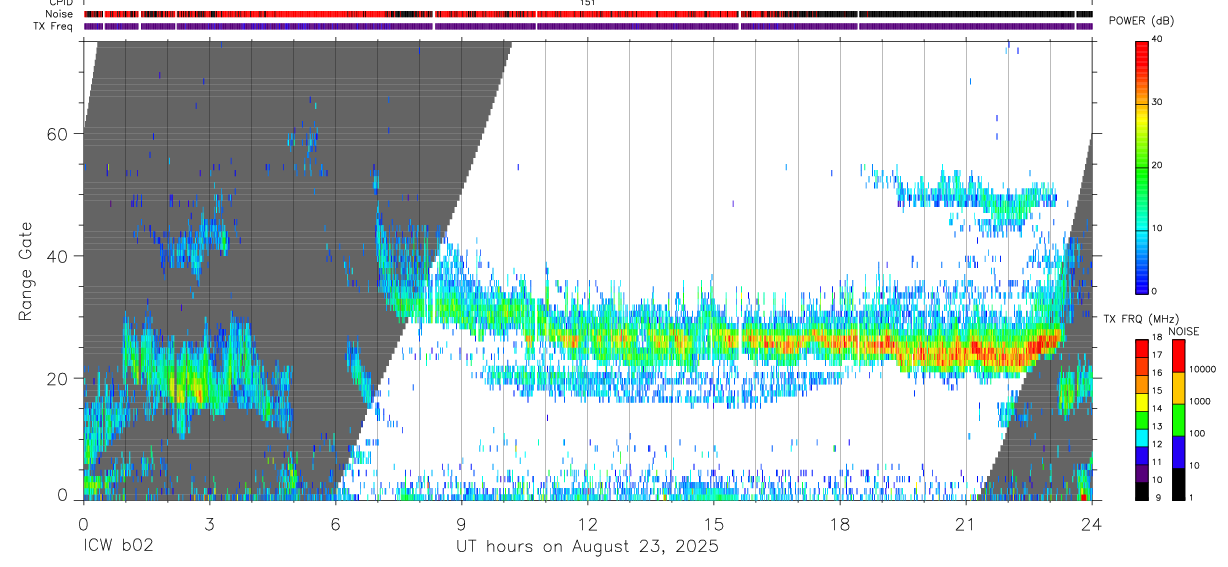Click the 60 tick on the Range Gate axis
The height and width of the screenshot is (567, 1228).
[58, 134]
